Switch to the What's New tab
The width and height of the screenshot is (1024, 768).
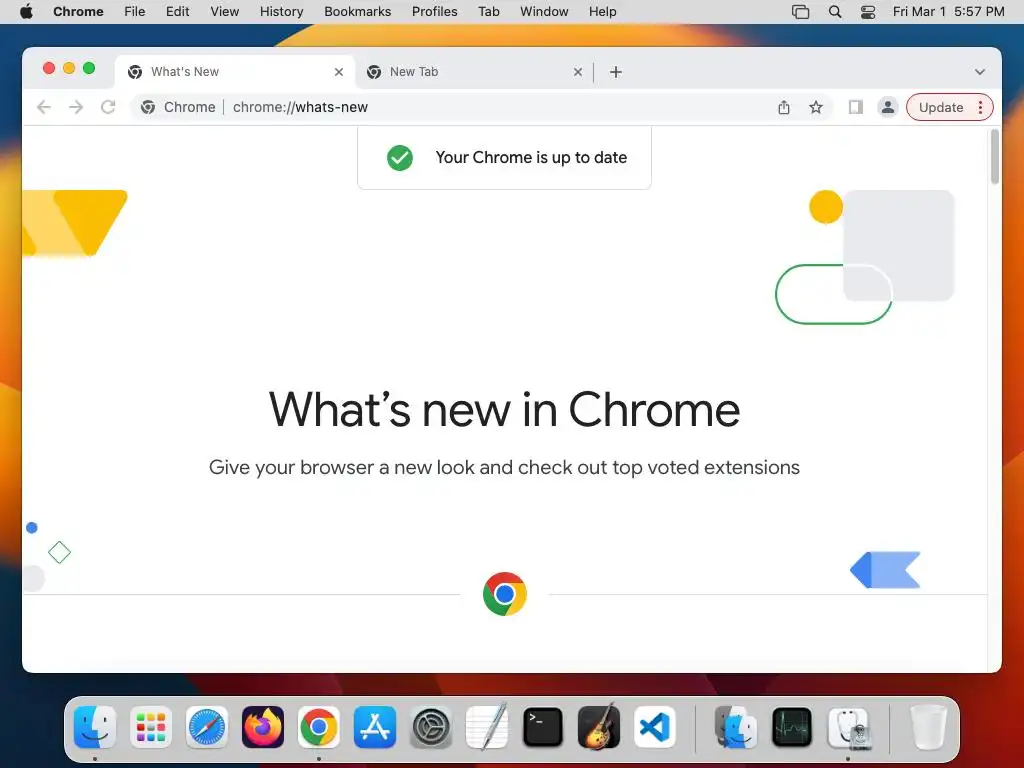235,72
